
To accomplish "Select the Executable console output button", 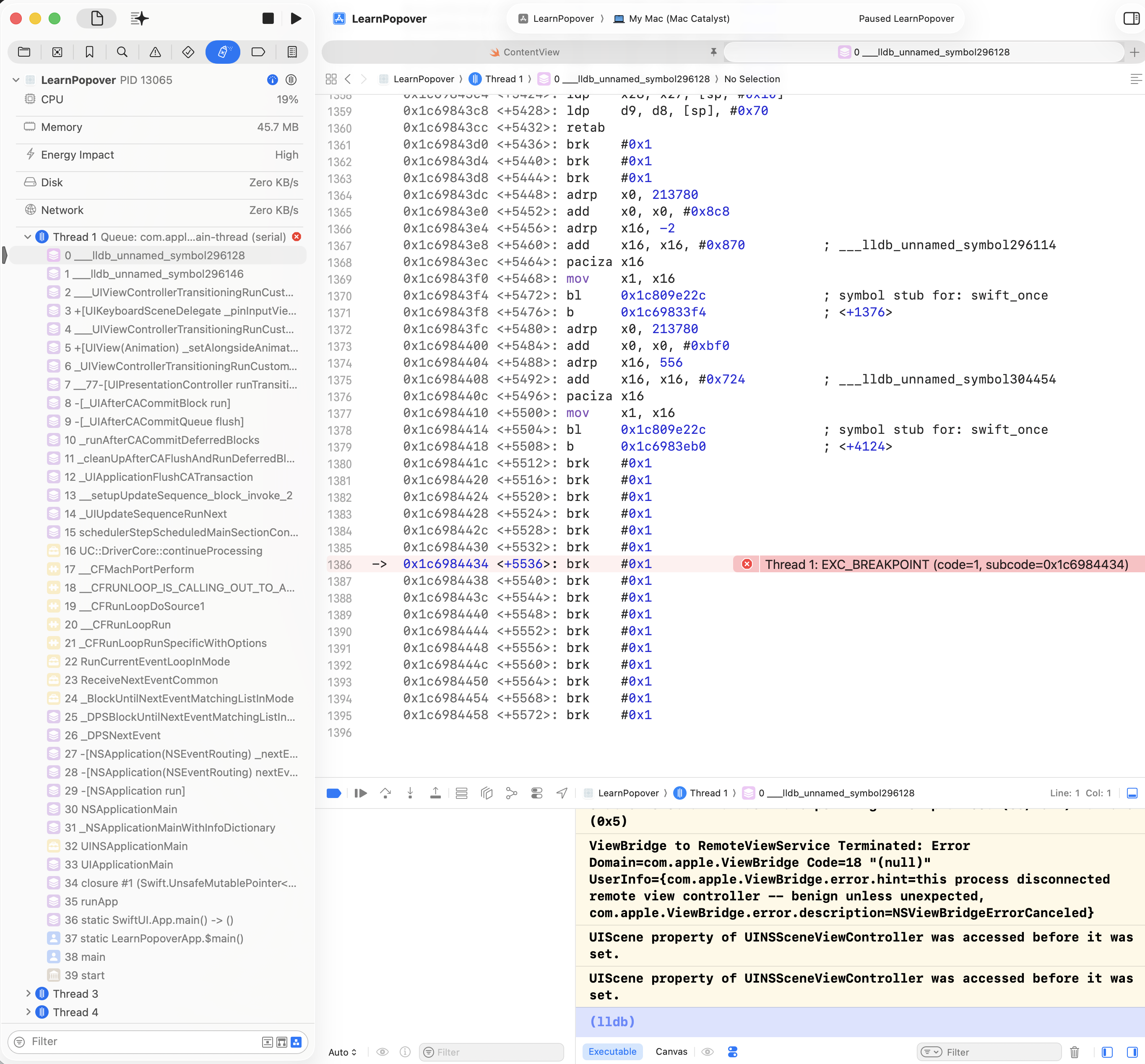I will pos(612,1051).
